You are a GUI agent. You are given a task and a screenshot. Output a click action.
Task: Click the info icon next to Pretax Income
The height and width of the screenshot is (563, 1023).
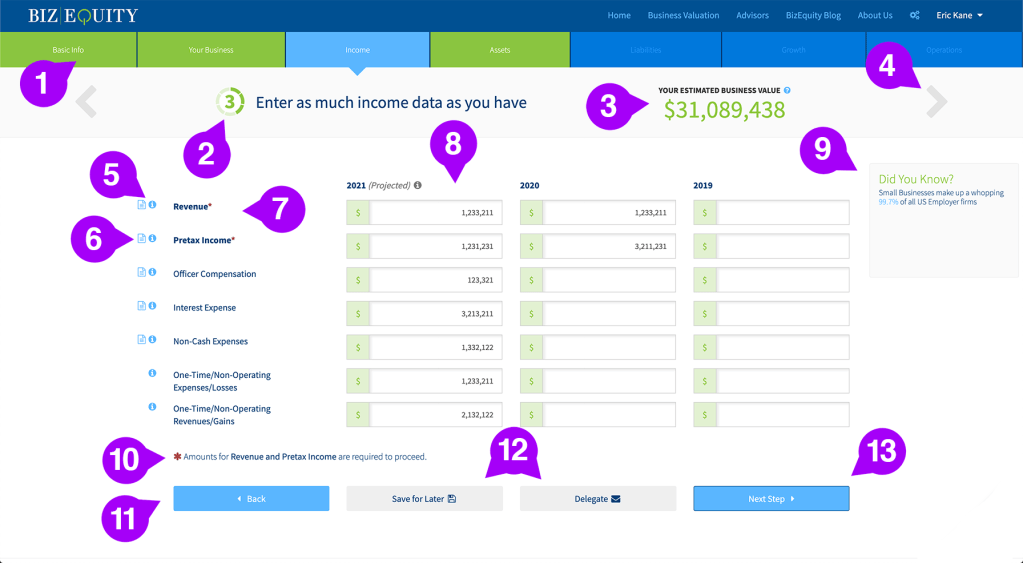pos(152,239)
